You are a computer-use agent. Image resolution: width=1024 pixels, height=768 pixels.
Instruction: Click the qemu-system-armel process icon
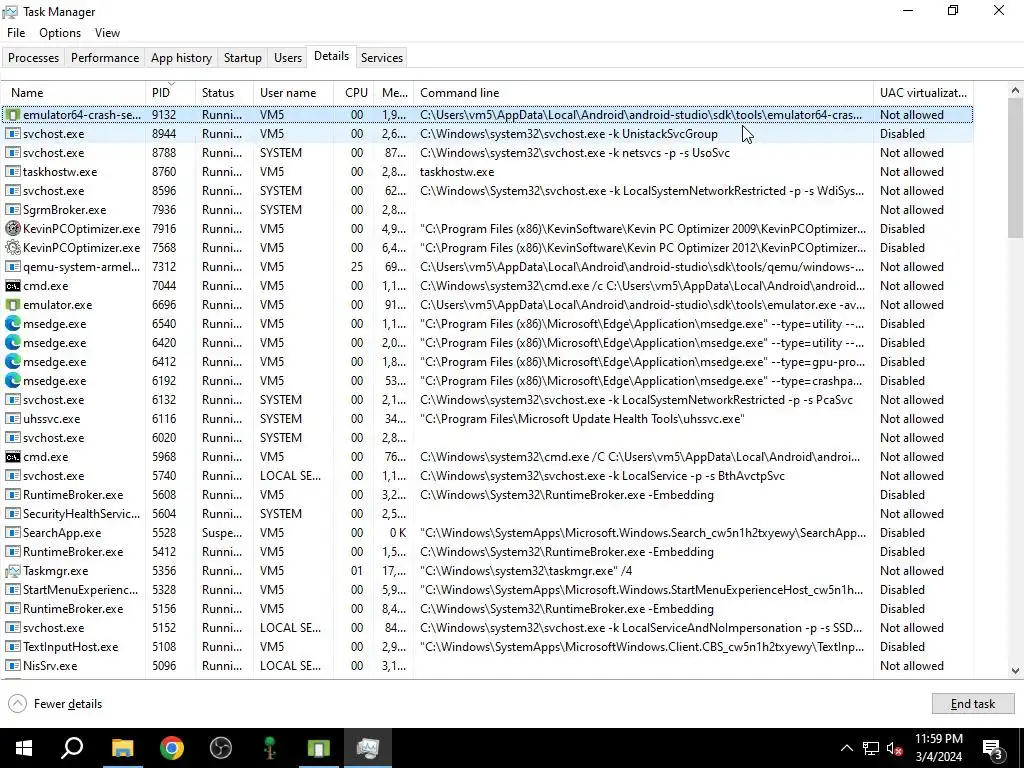tap(12, 266)
